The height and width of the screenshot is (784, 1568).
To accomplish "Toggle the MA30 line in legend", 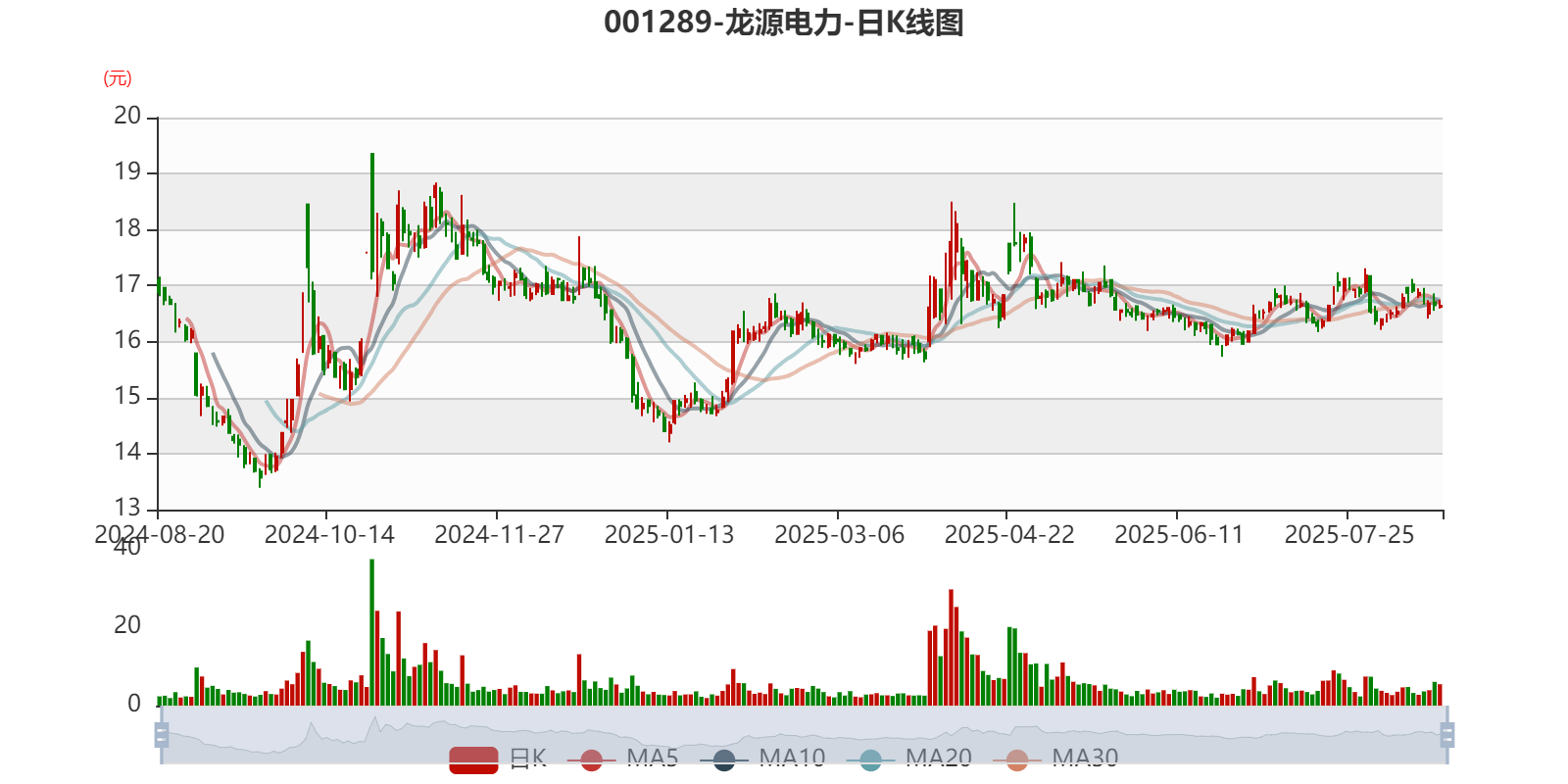I will (x=1055, y=759).
